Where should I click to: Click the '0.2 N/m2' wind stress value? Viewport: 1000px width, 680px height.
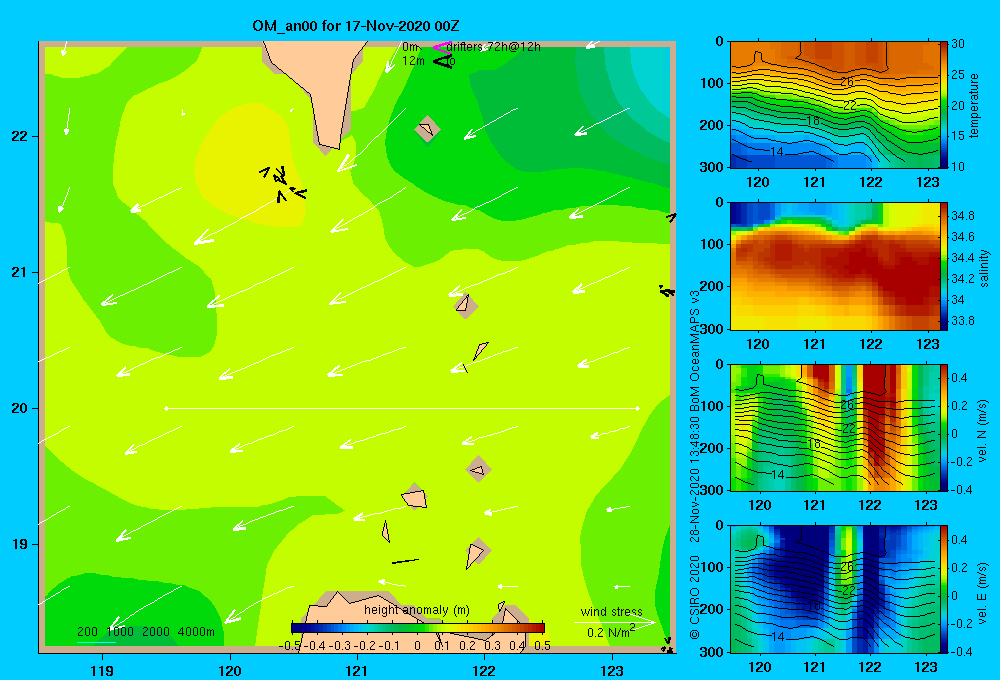[x=610, y=632]
